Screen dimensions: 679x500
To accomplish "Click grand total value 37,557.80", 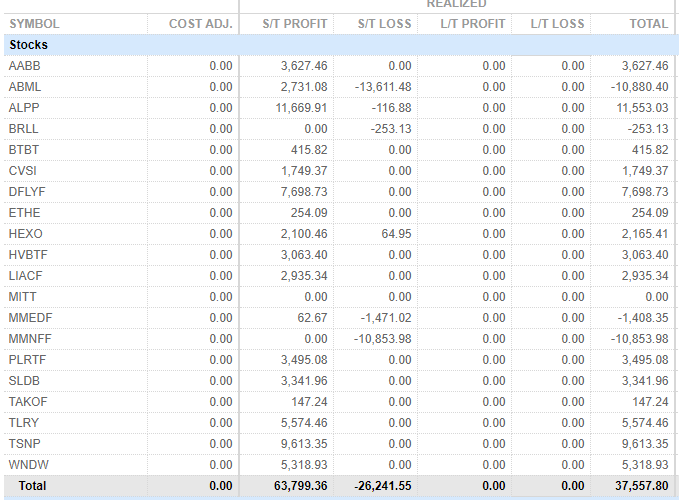I will pyautogui.click(x=642, y=486).
